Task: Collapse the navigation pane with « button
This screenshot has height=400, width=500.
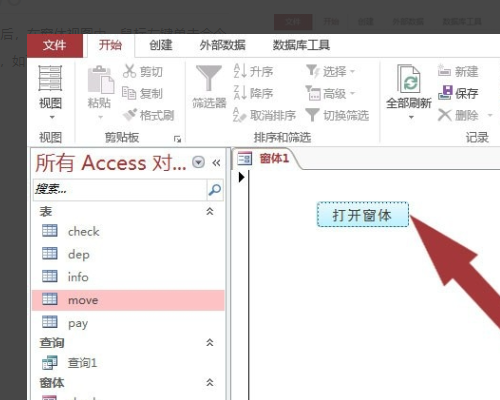Action: 216,163
